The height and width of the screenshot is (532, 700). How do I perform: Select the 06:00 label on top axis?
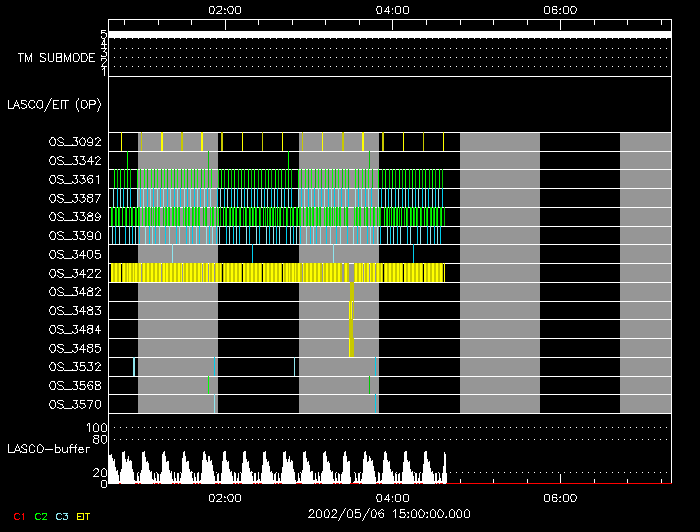[x=559, y=10]
